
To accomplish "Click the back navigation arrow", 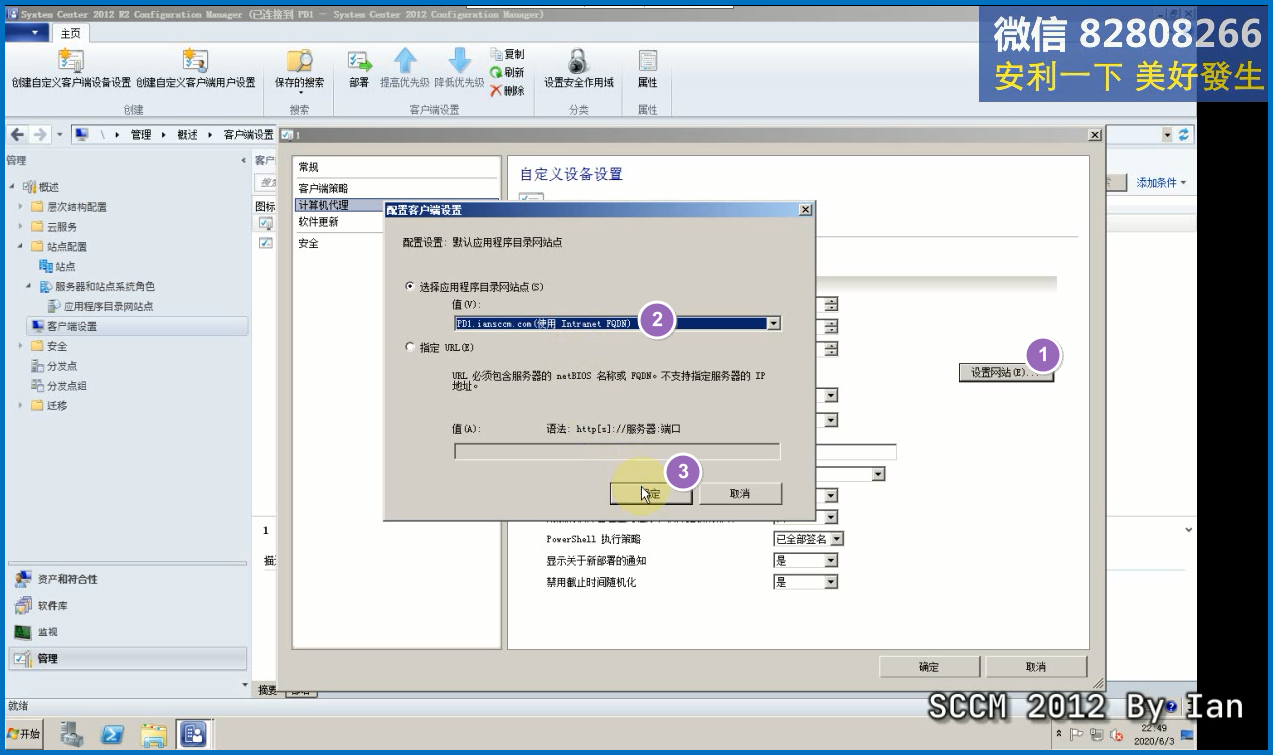I will [18, 134].
